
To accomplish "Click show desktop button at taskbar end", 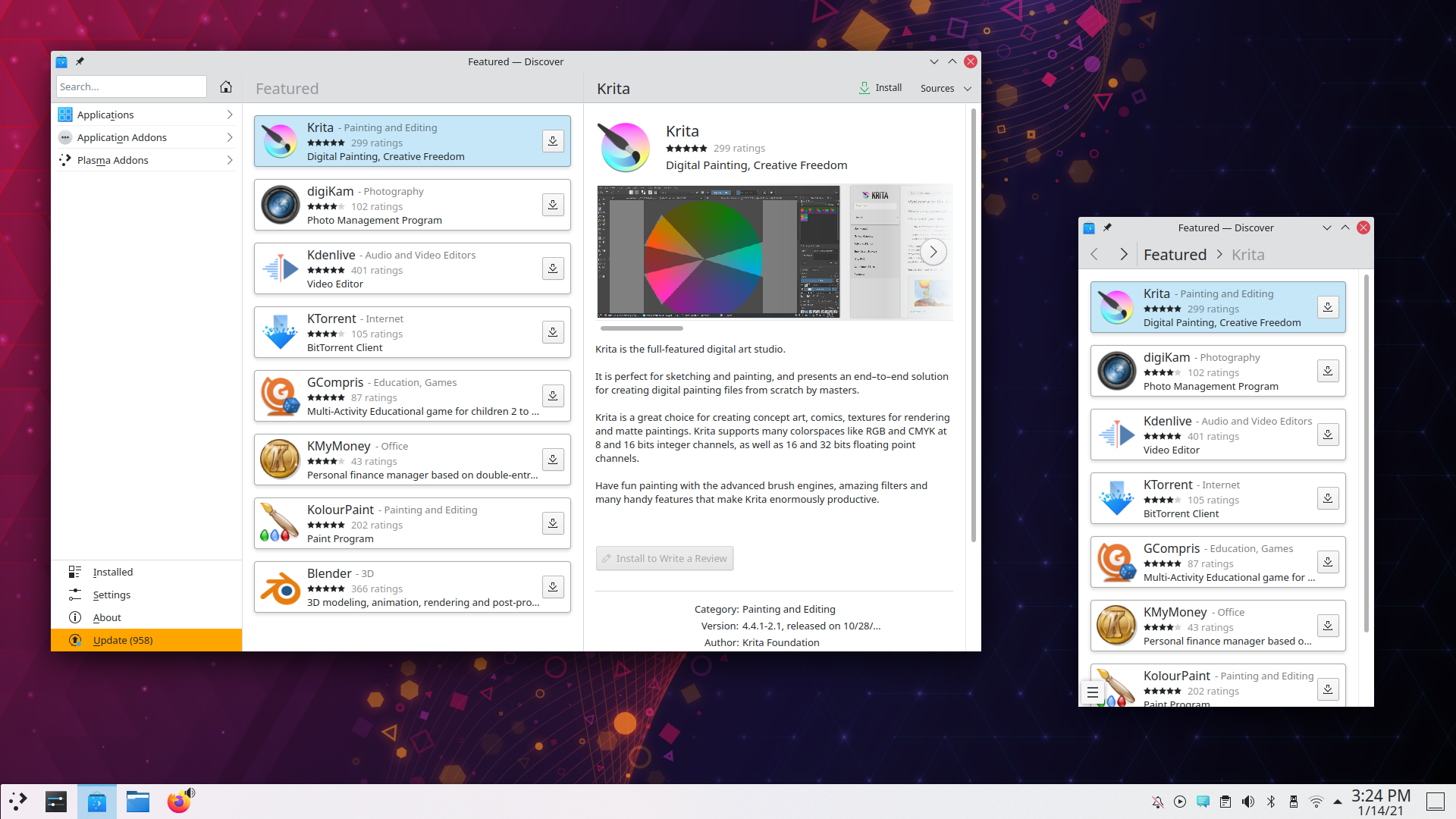I will click(1435, 802).
